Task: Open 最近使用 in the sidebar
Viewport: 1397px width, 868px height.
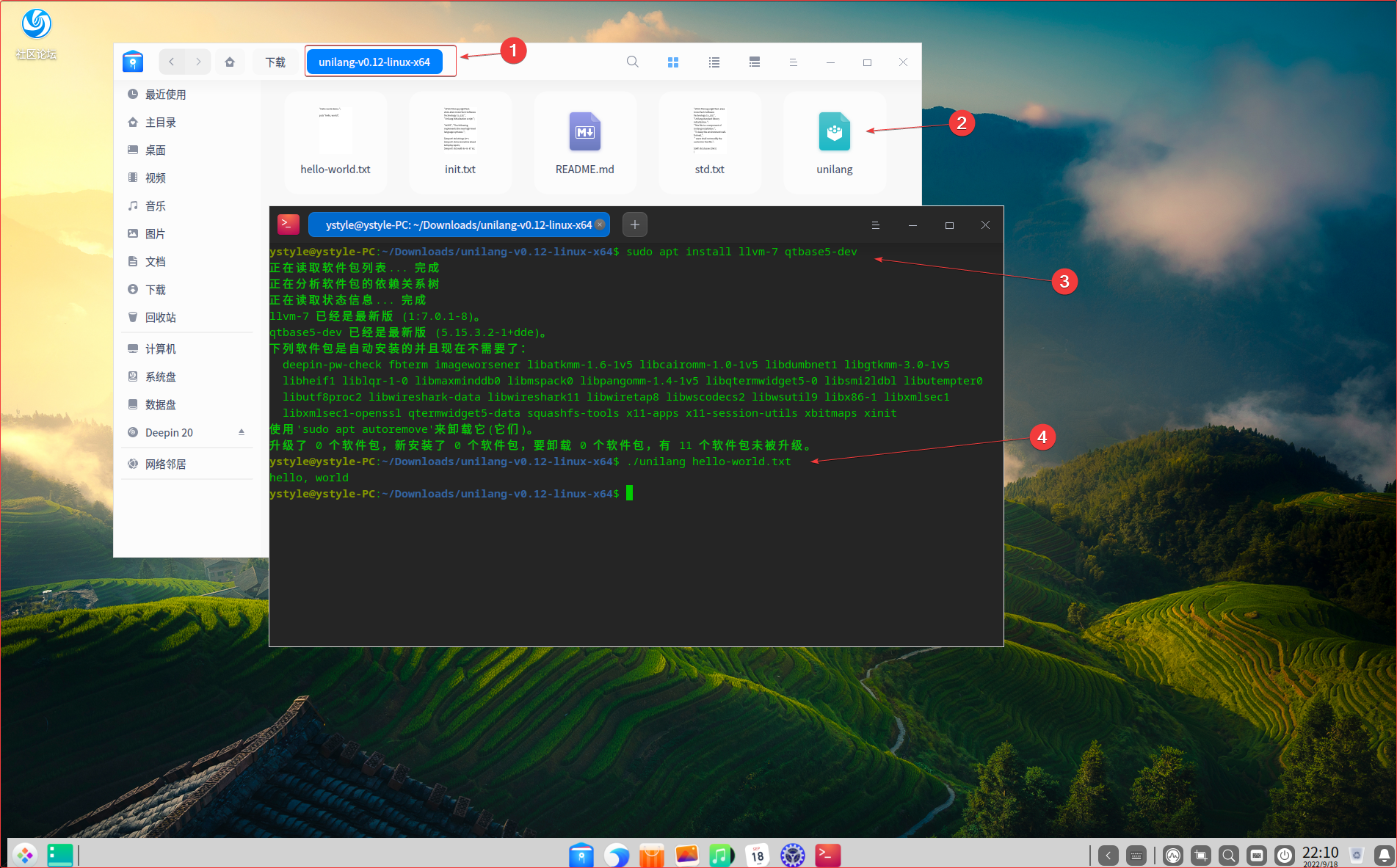Action: [x=165, y=95]
